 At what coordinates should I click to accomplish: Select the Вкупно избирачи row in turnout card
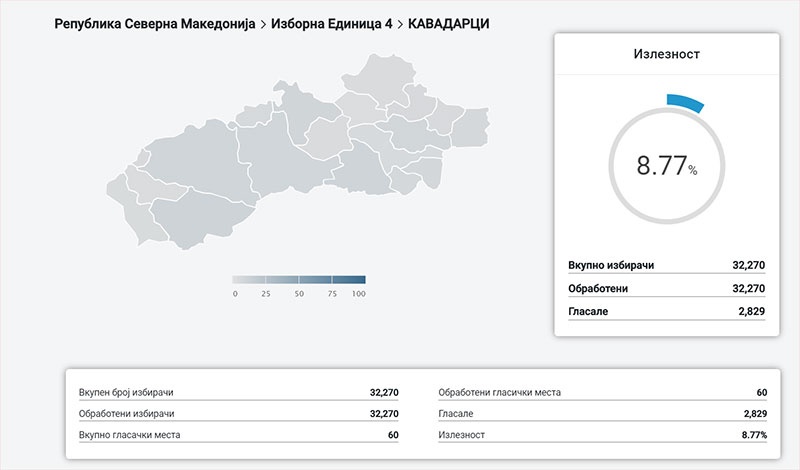[x=666, y=265]
